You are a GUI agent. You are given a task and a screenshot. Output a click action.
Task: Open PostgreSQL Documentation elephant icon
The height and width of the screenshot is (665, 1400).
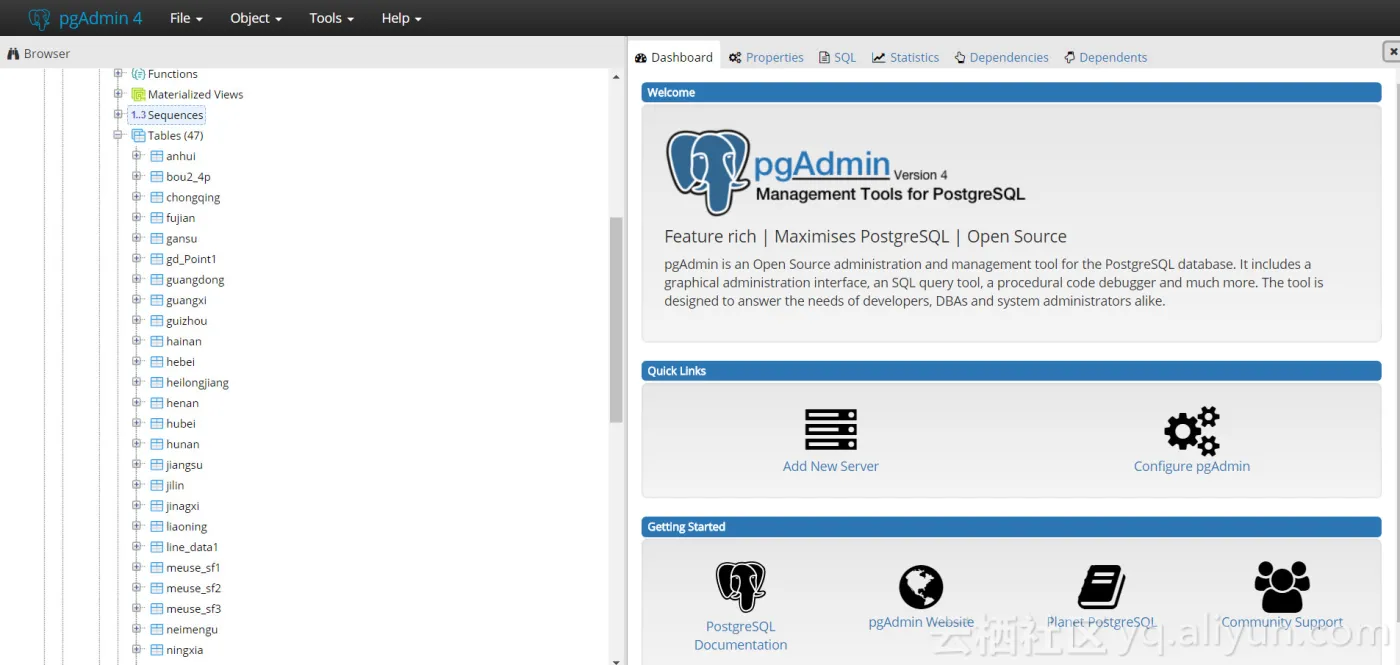[740, 586]
